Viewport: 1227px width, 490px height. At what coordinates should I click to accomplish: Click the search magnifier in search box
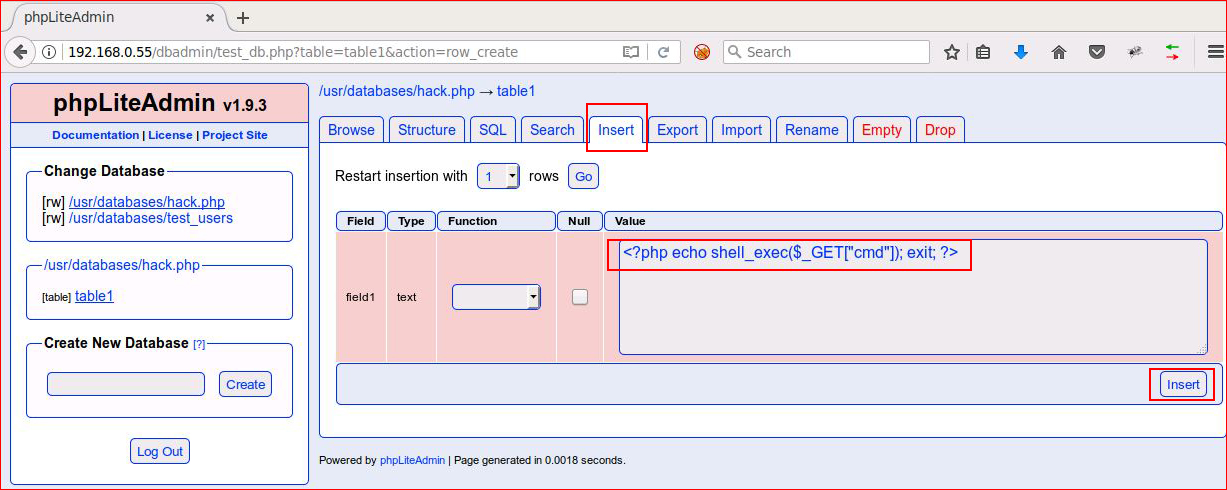[x=734, y=52]
